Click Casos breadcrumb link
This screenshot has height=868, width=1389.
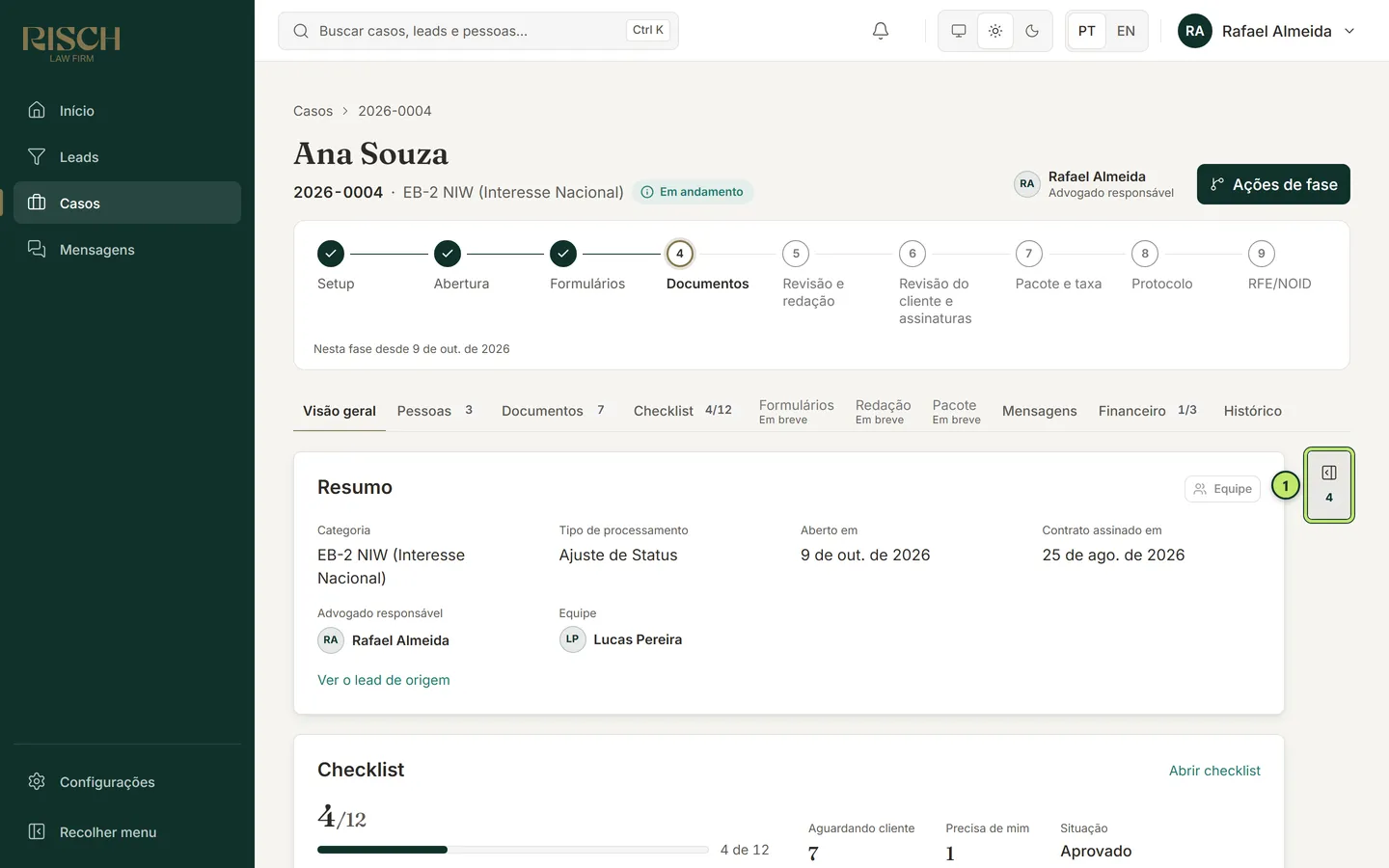(x=313, y=111)
